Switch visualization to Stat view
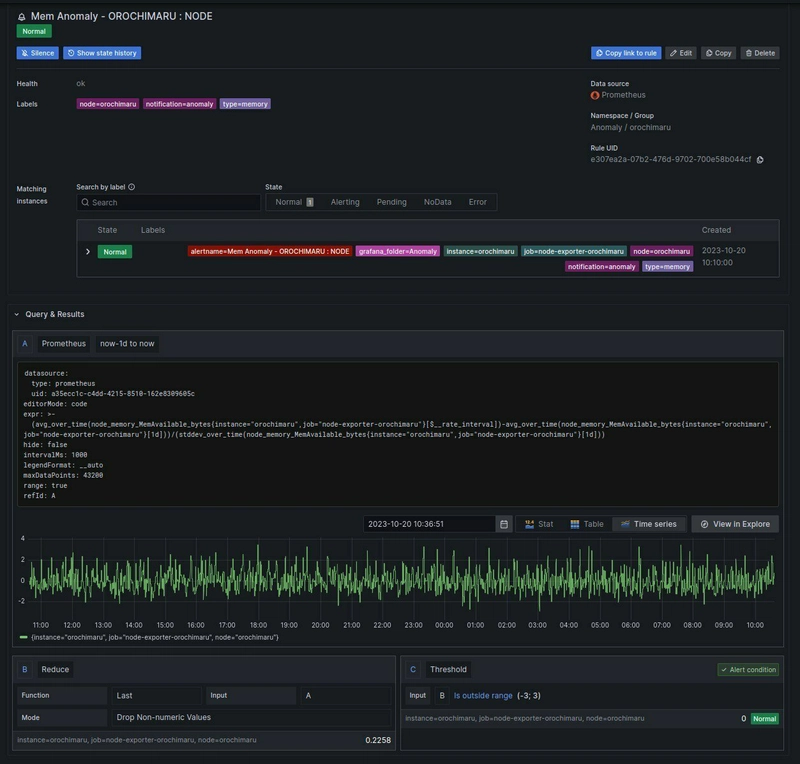 coord(539,524)
